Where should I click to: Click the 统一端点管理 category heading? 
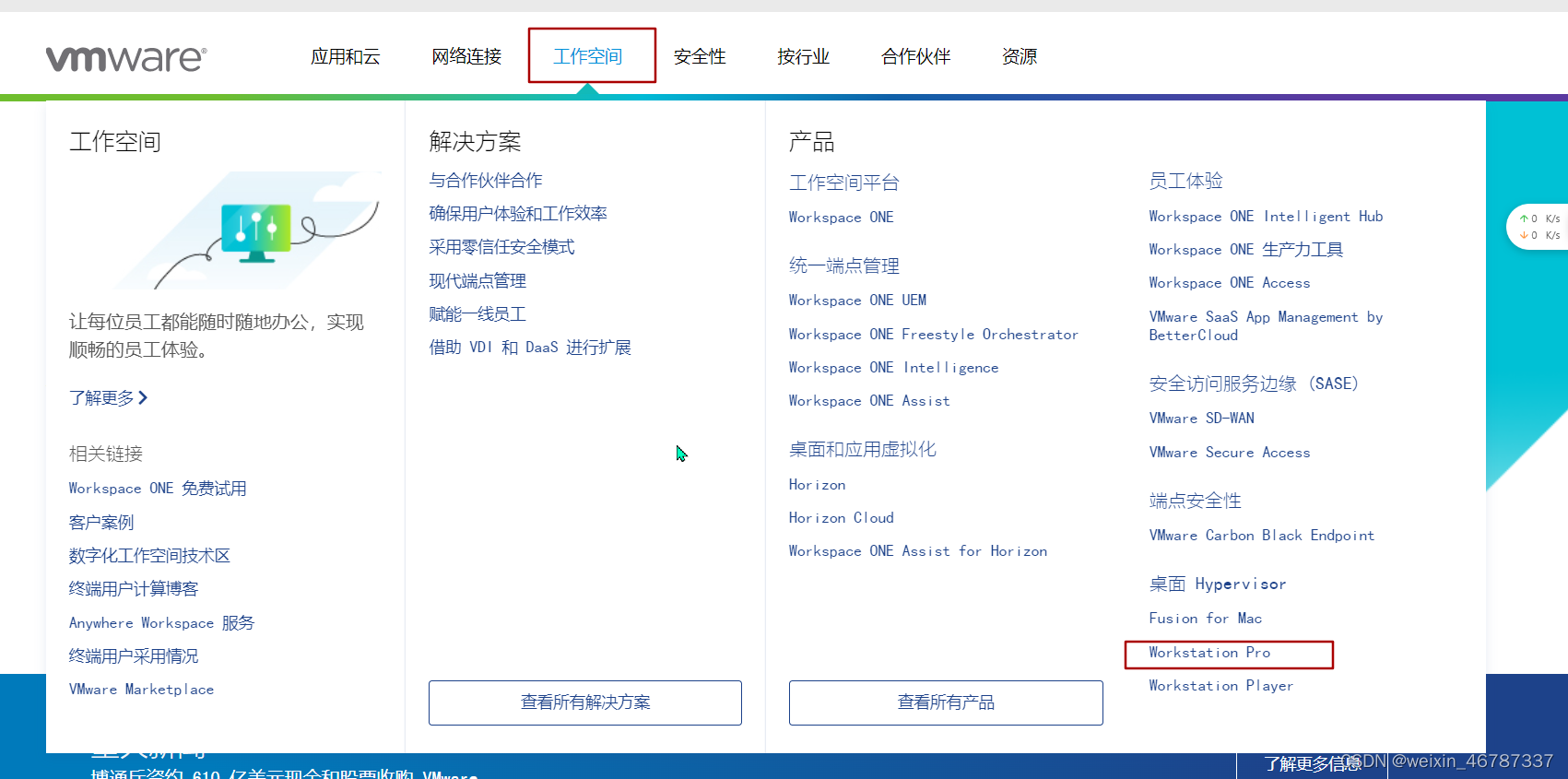coord(844,266)
